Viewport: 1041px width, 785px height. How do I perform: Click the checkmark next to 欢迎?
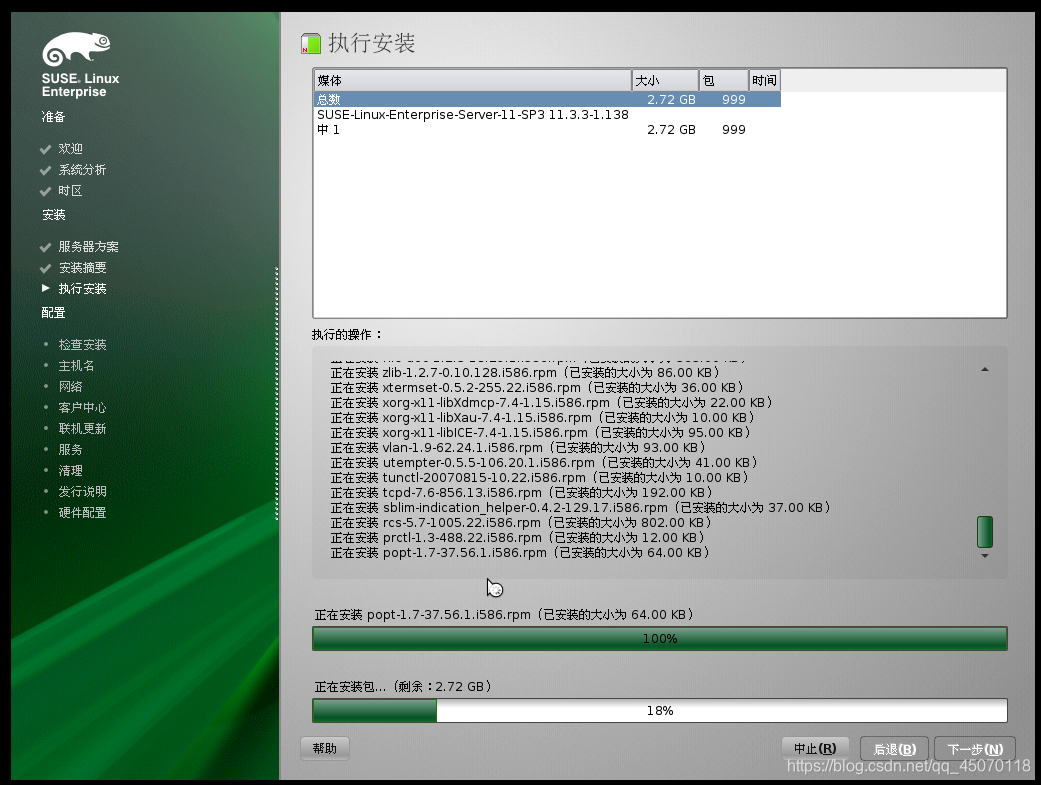click(45, 149)
